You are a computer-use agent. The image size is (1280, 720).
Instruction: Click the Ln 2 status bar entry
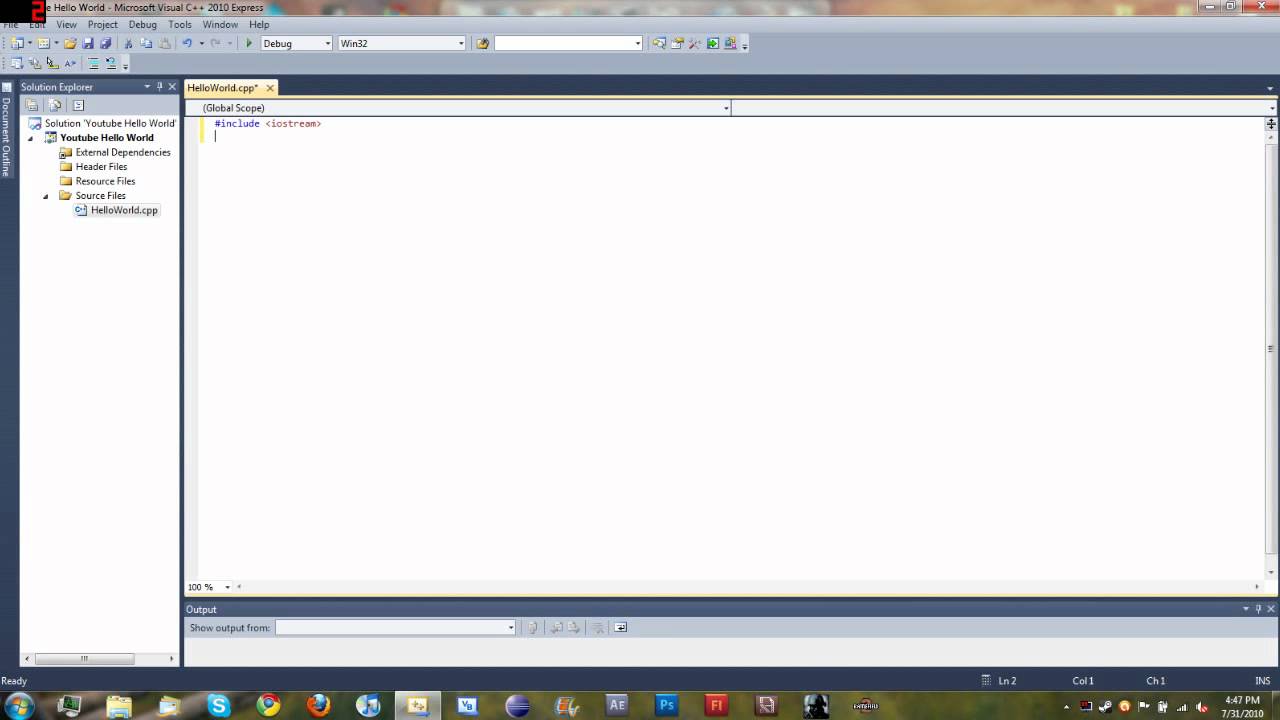point(1007,681)
